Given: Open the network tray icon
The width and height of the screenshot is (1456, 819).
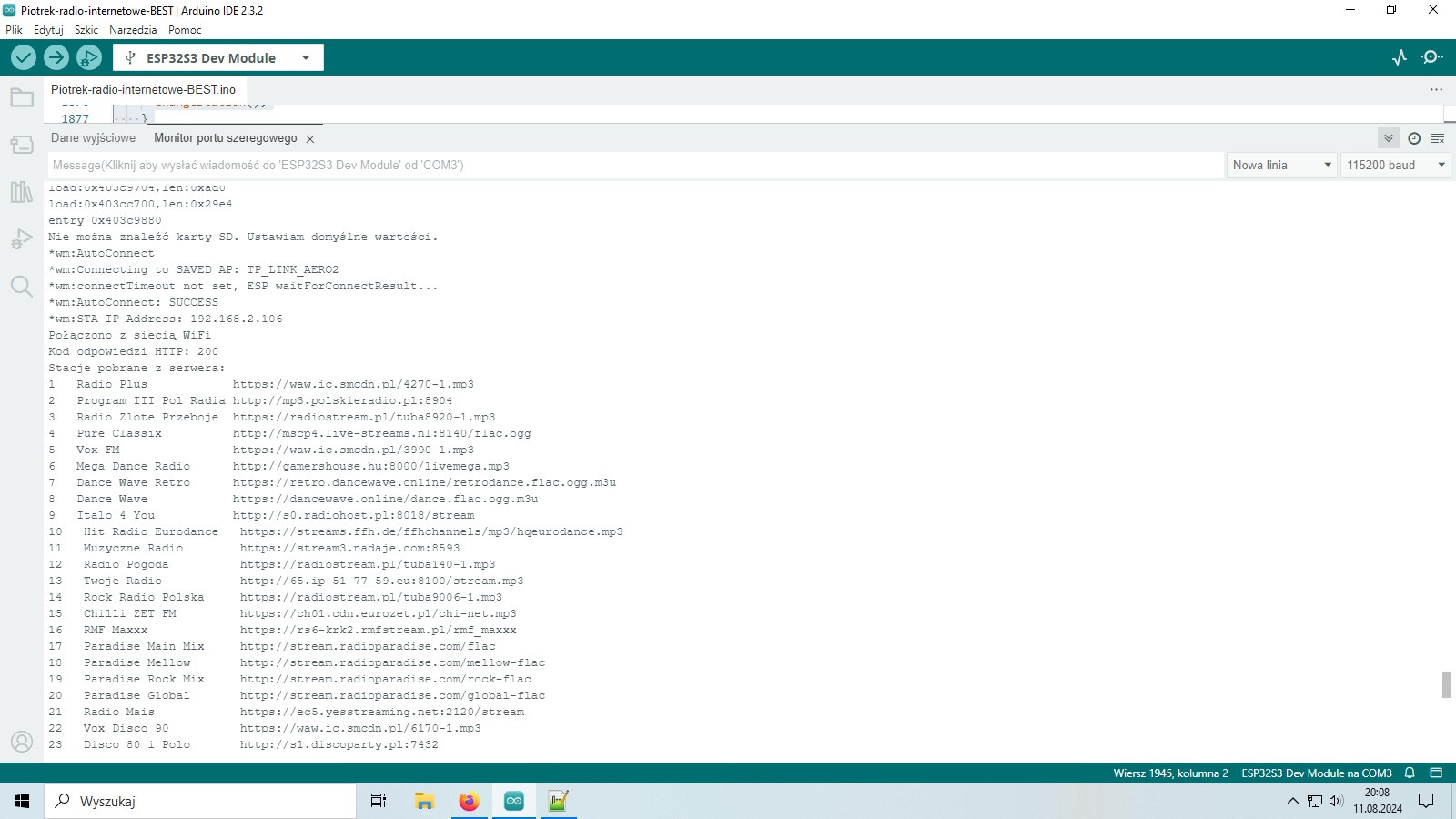Looking at the screenshot, I should (x=1315, y=801).
